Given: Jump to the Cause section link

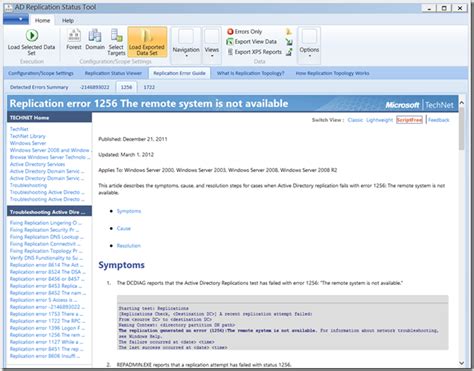Looking at the screenshot, I should tap(124, 229).
